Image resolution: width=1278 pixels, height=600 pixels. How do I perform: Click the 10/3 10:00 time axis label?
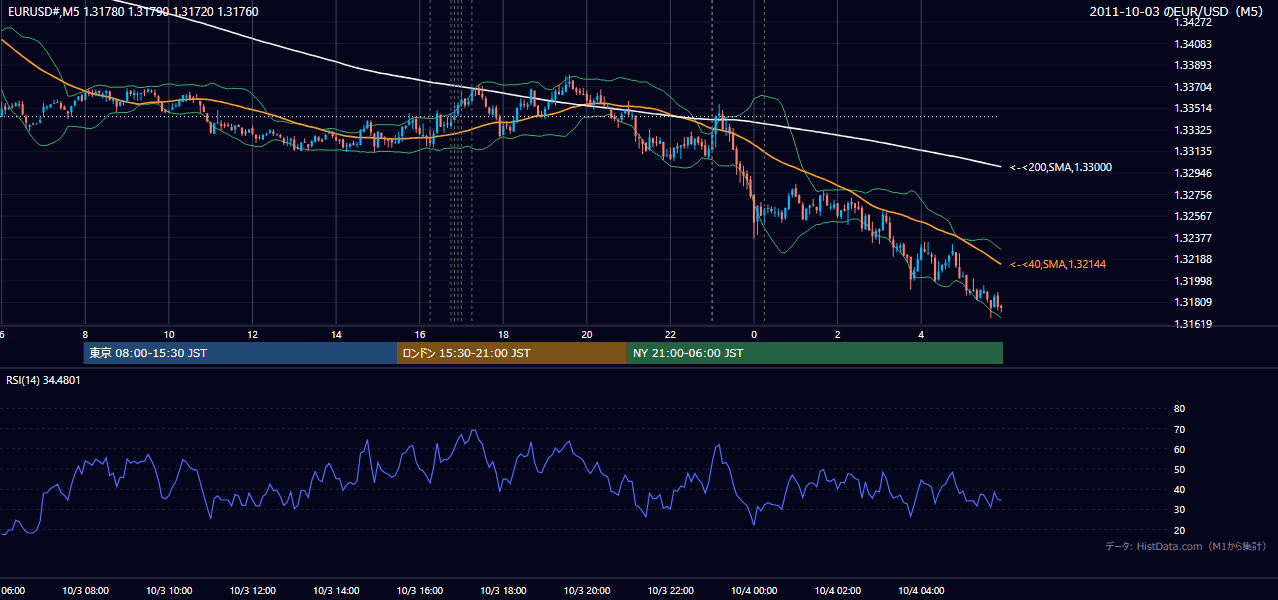click(x=168, y=591)
